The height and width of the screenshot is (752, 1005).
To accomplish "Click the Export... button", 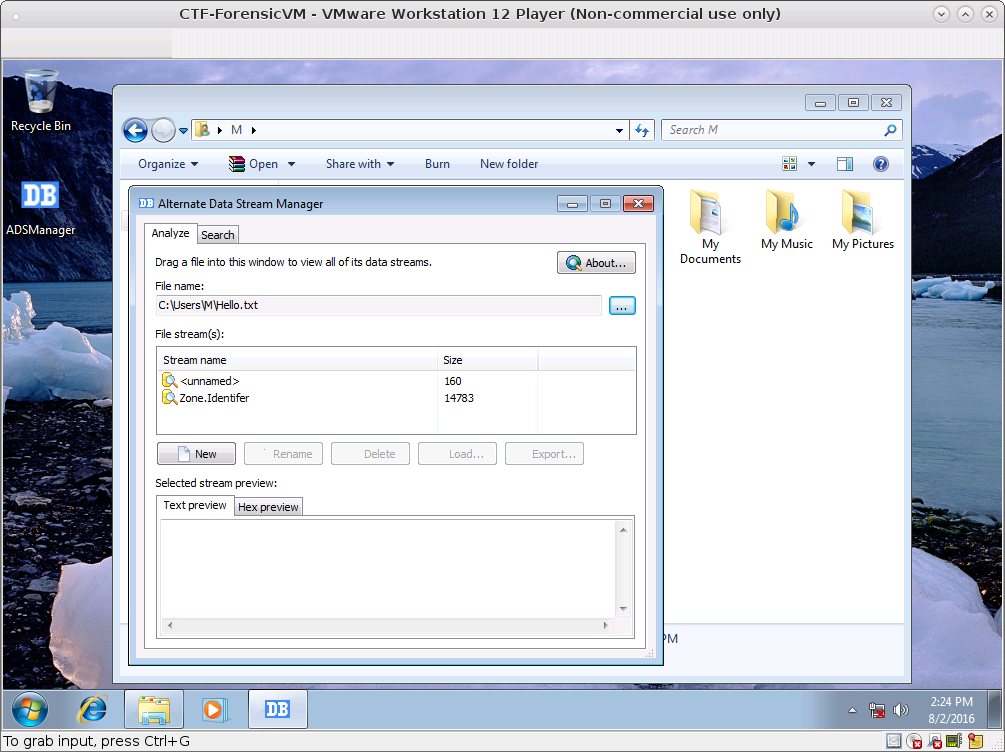I will click(x=544, y=454).
